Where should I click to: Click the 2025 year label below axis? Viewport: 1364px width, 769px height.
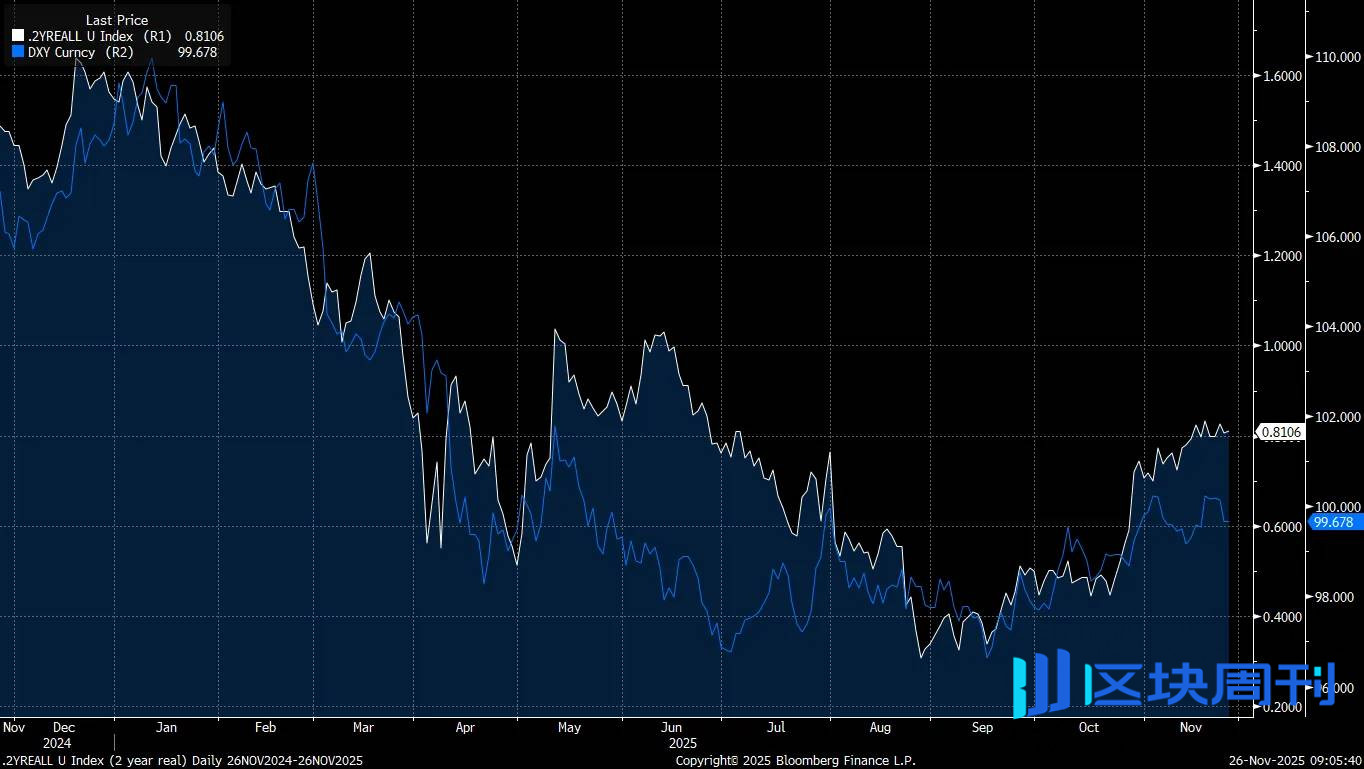(x=682, y=743)
